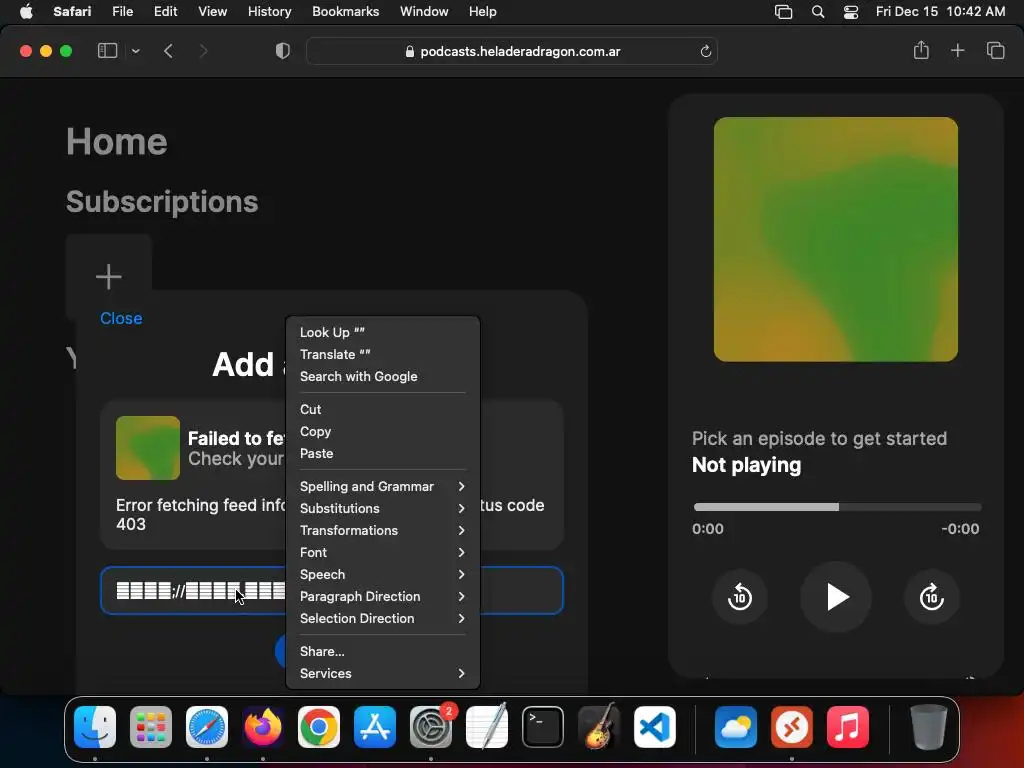This screenshot has width=1024, height=768.
Task: Click Safari's sidebar toggle icon
Action: (x=107, y=51)
